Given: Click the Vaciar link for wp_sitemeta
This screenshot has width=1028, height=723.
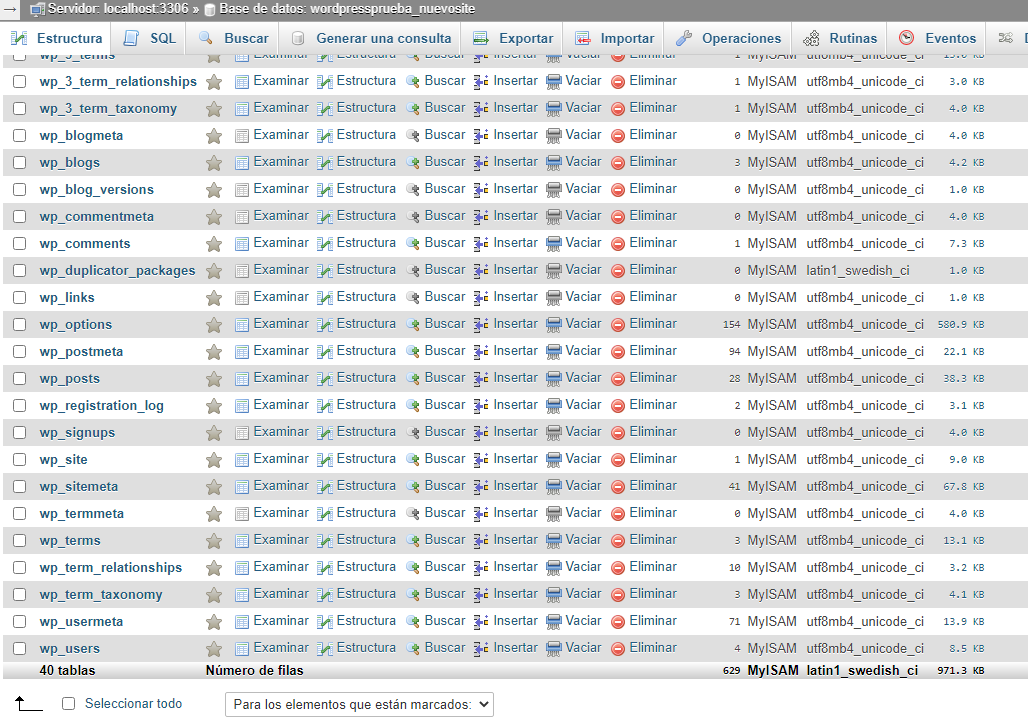Looking at the screenshot, I should 583,486.
